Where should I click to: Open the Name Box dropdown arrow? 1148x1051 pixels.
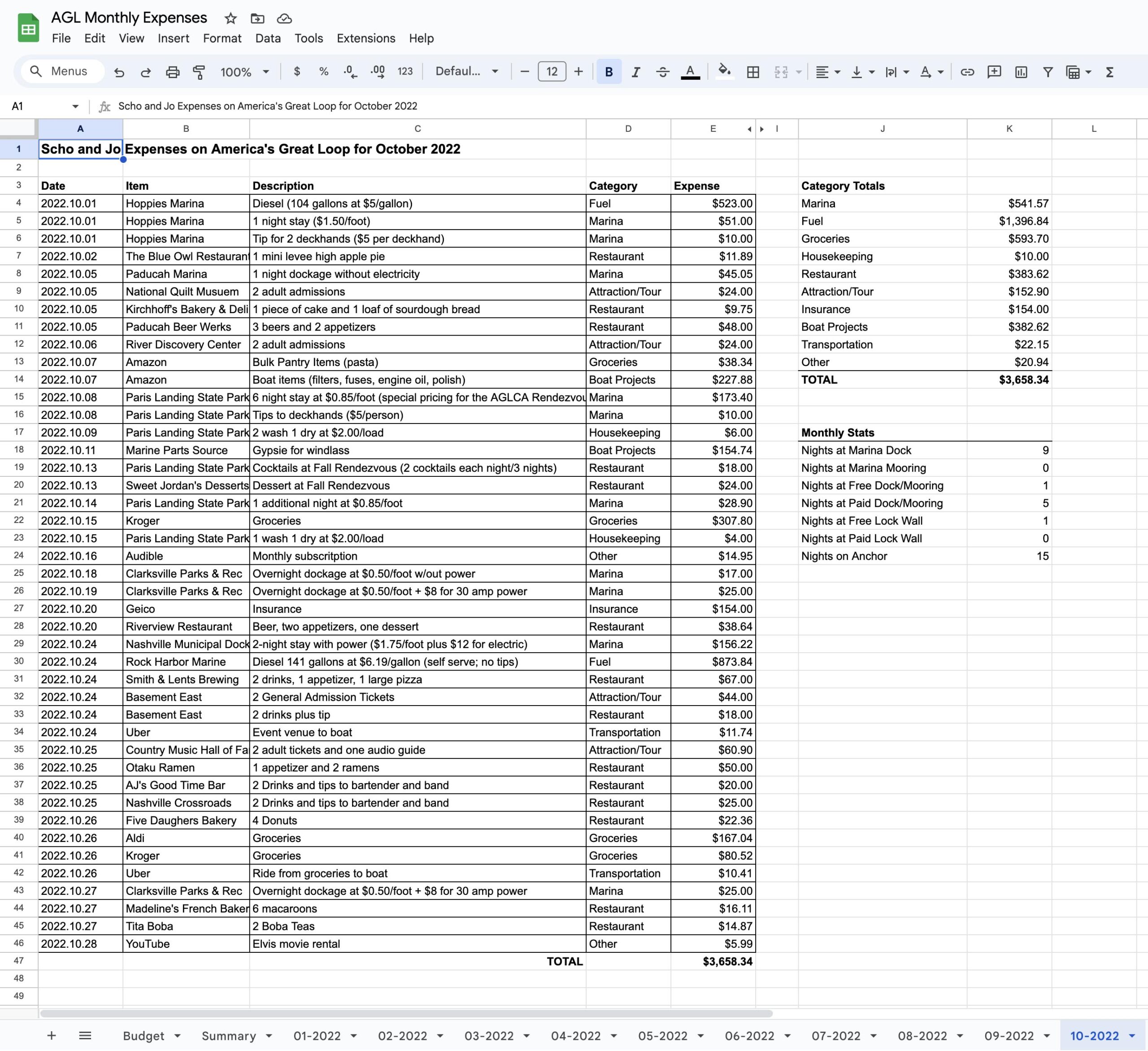click(75, 106)
